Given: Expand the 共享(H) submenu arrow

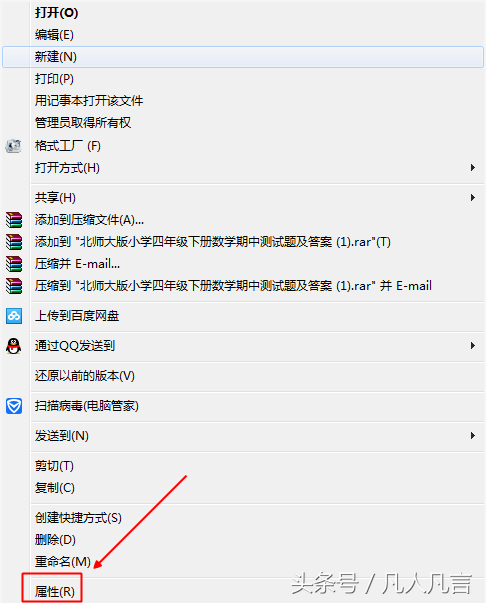Looking at the screenshot, I should (473, 198).
